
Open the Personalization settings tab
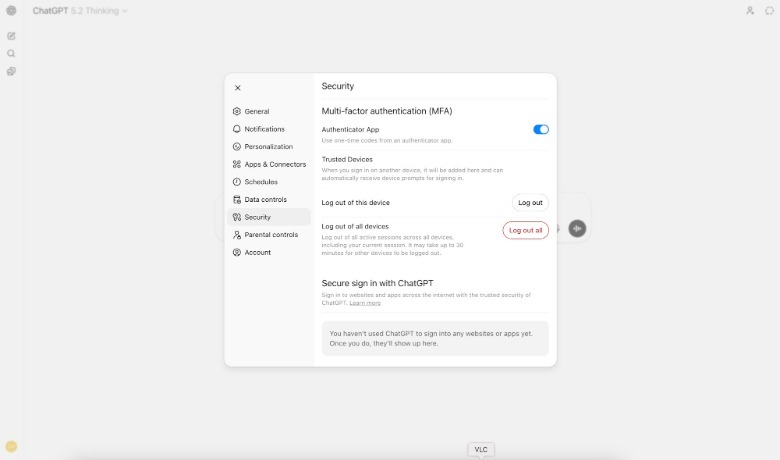pos(269,147)
